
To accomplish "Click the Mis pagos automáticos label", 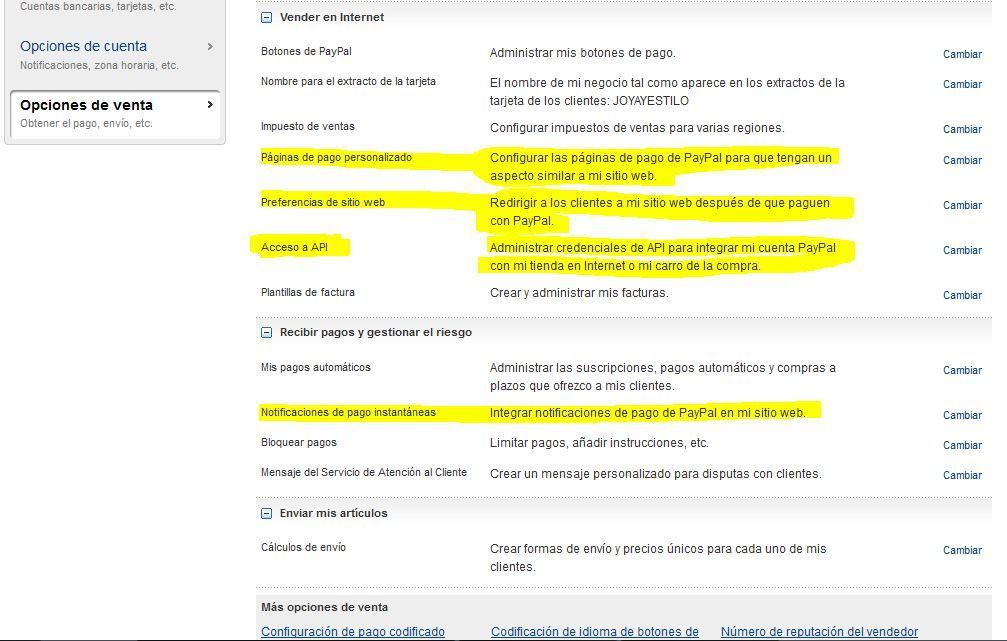I will click(x=315, y=367).
